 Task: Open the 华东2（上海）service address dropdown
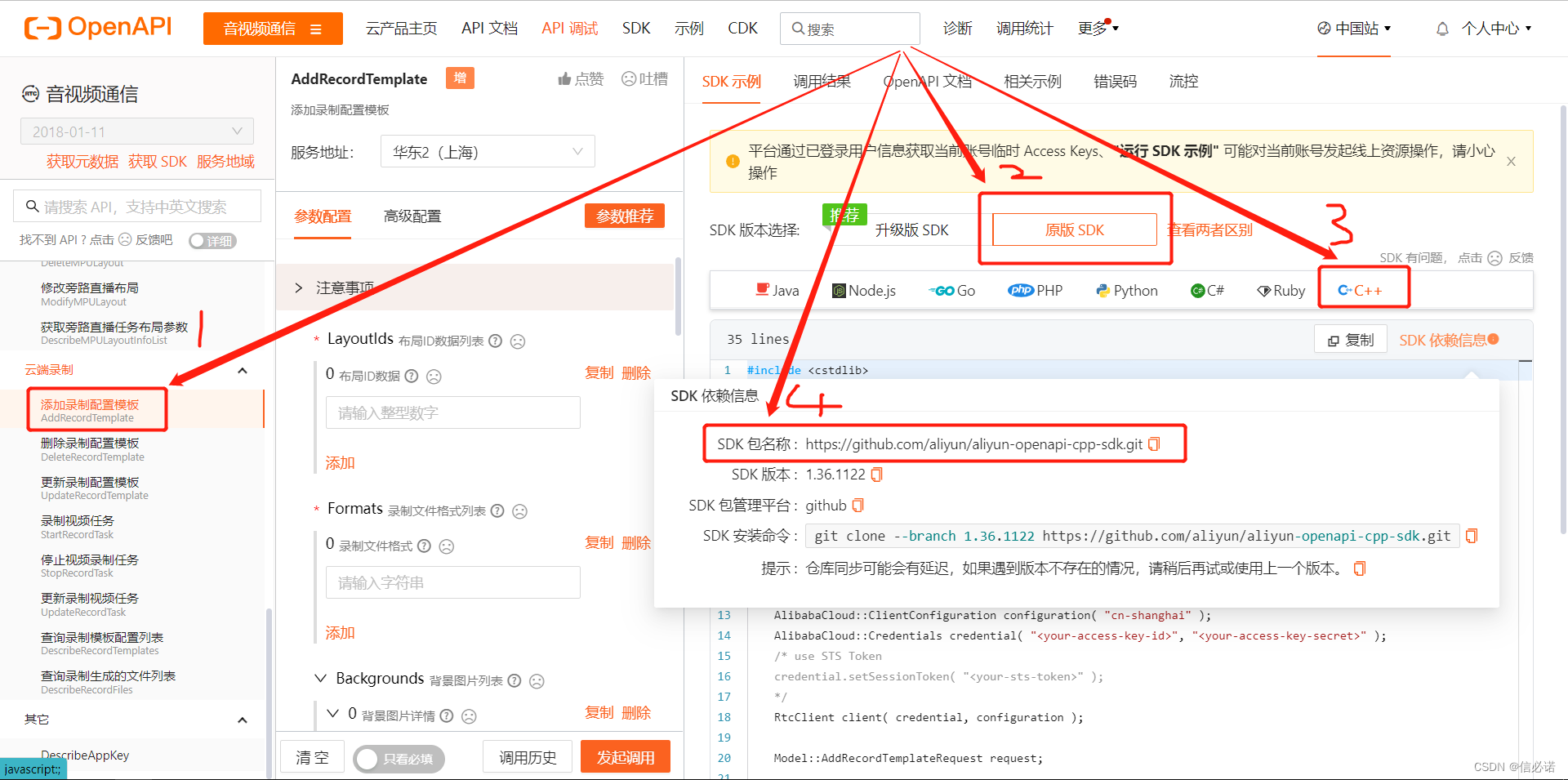point(487,151)
